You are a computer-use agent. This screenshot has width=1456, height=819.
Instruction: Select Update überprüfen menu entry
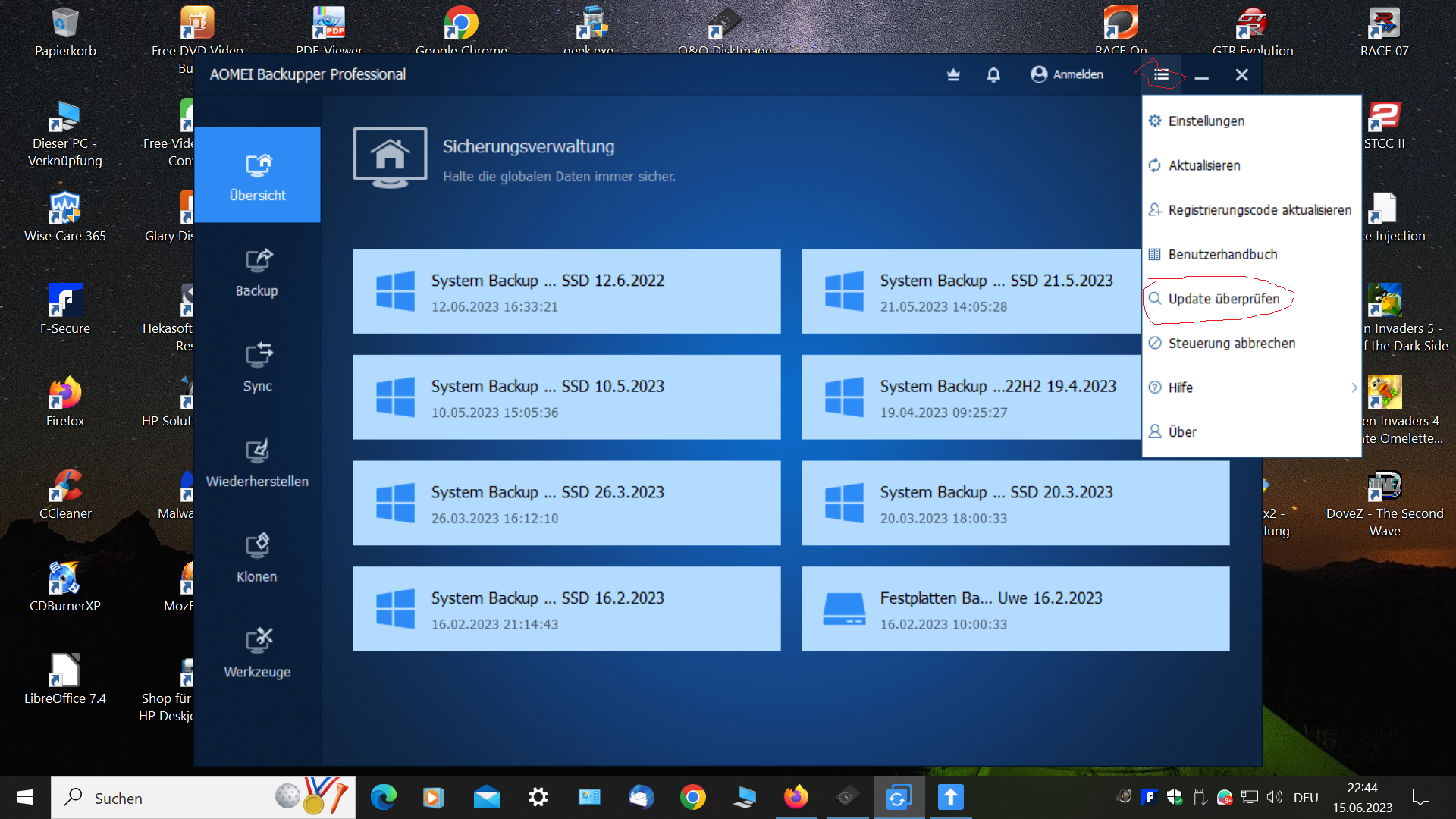pos(1223,299)
